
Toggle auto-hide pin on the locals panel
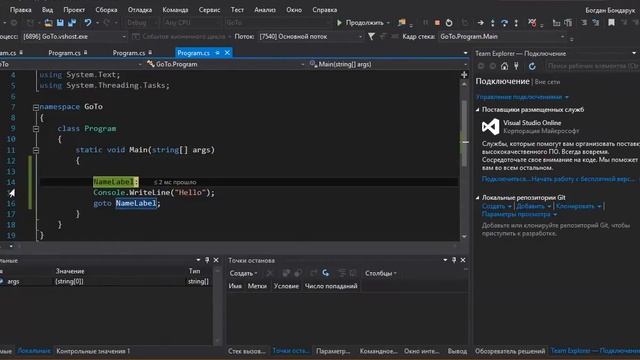(207, 260)
